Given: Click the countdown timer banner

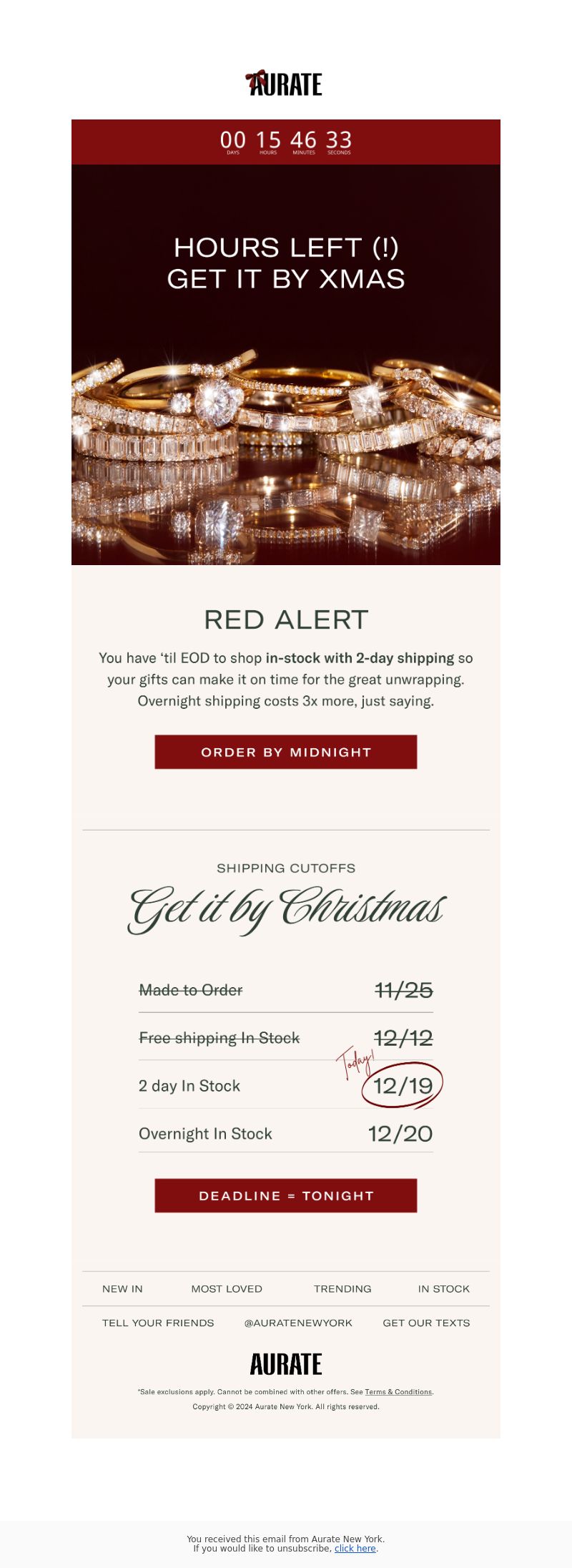Looking at the screenshot, I should coord(286,142).
